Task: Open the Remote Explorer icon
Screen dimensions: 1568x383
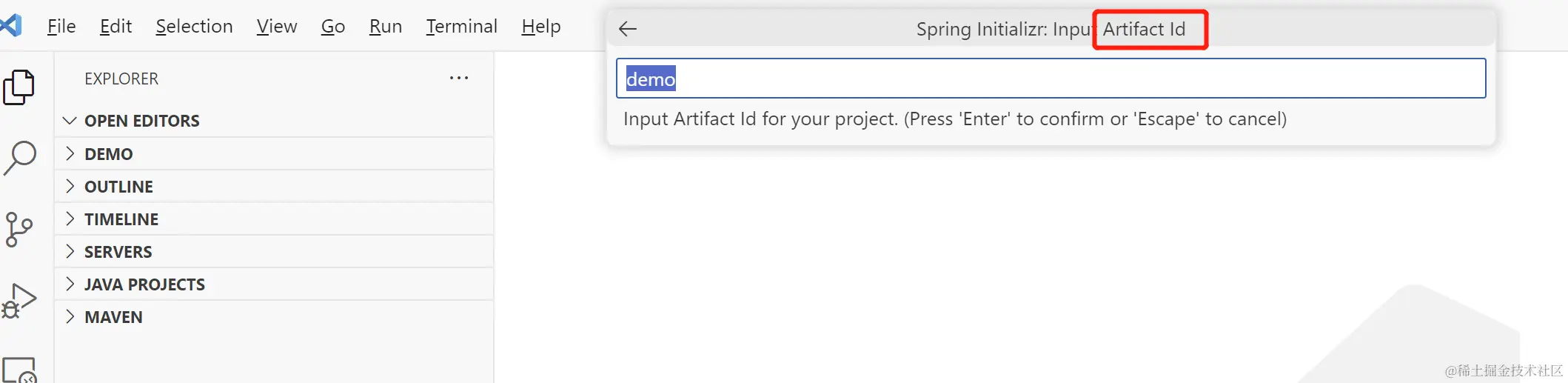Action: tap(19, 369)
